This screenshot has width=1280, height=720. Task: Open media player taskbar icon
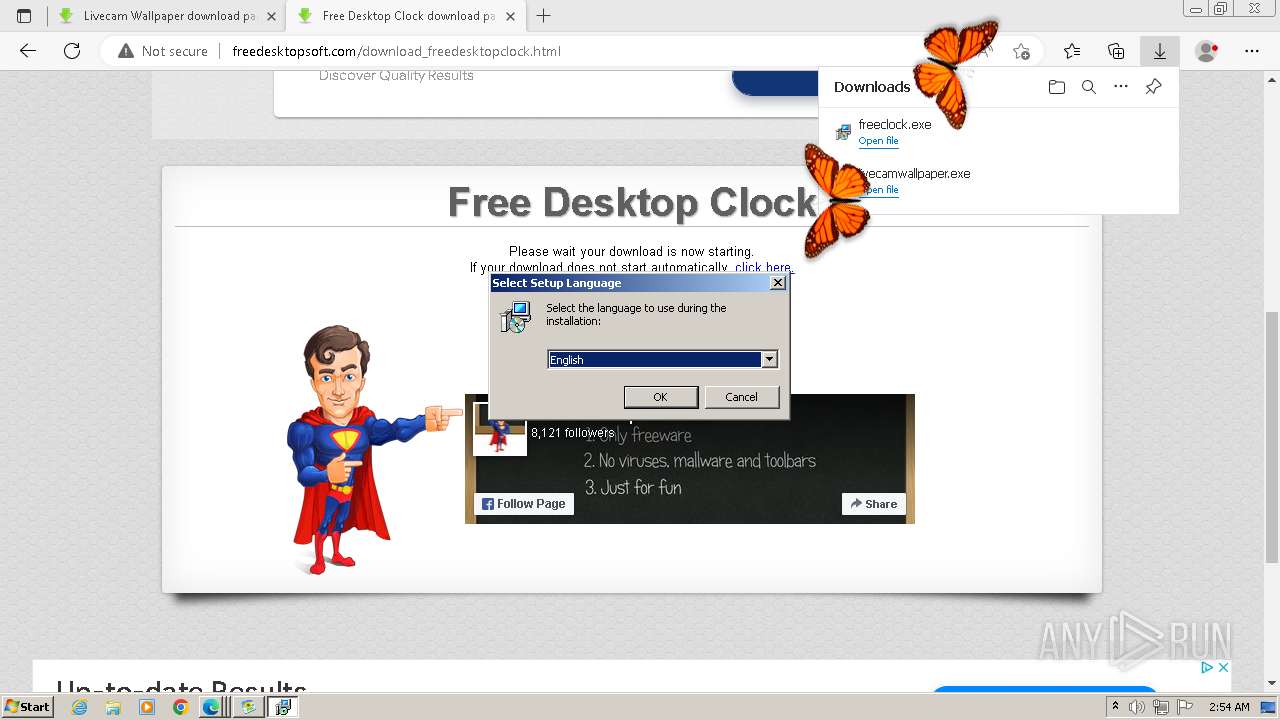147,707
